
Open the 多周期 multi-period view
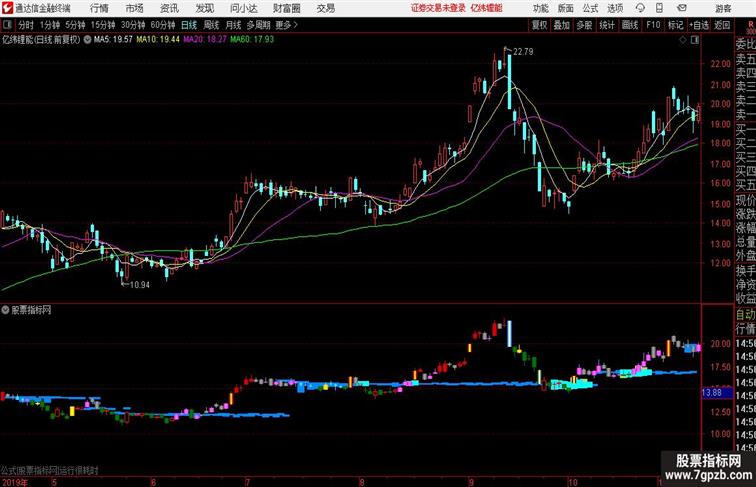point(258,25)
